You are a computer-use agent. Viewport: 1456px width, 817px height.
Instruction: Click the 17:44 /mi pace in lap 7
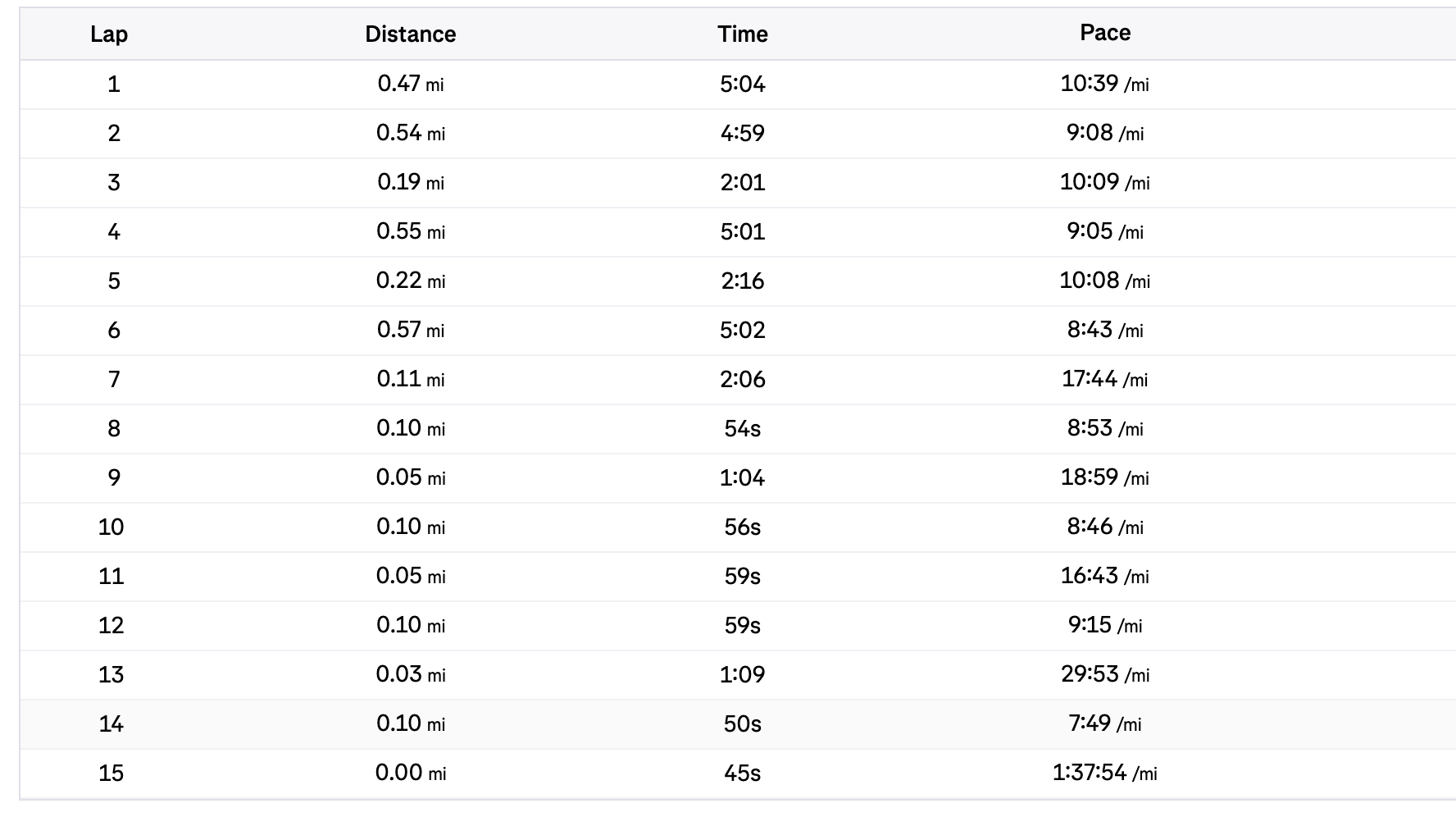click(1104, 379)
